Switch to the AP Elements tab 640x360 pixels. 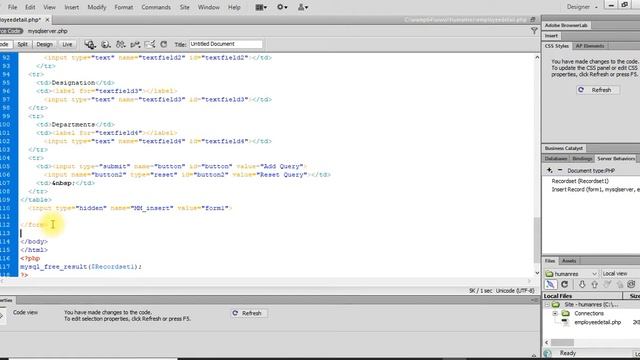click(590, 46)
